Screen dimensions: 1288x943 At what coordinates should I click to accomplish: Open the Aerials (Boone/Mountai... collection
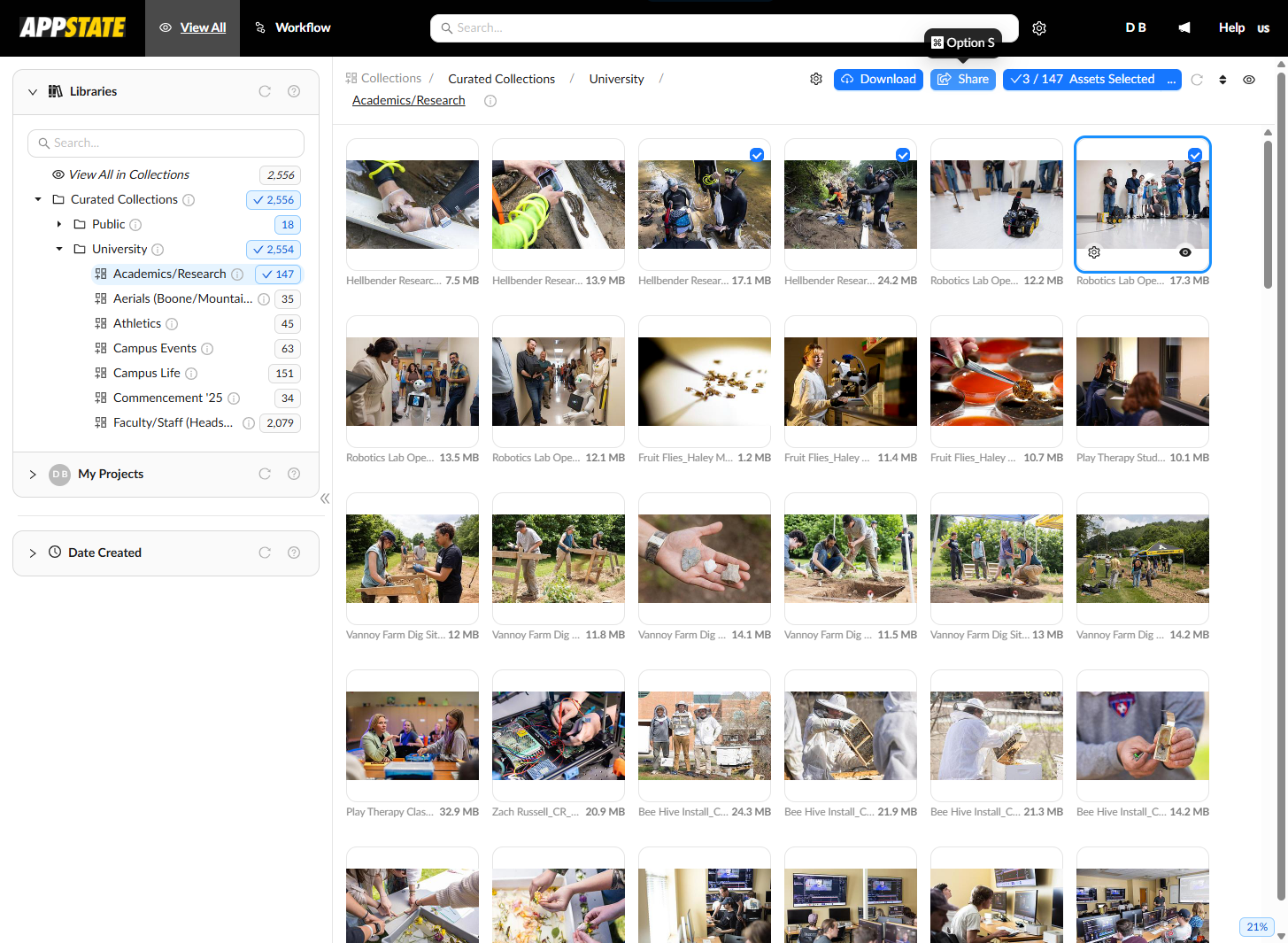tap(182, 299)
